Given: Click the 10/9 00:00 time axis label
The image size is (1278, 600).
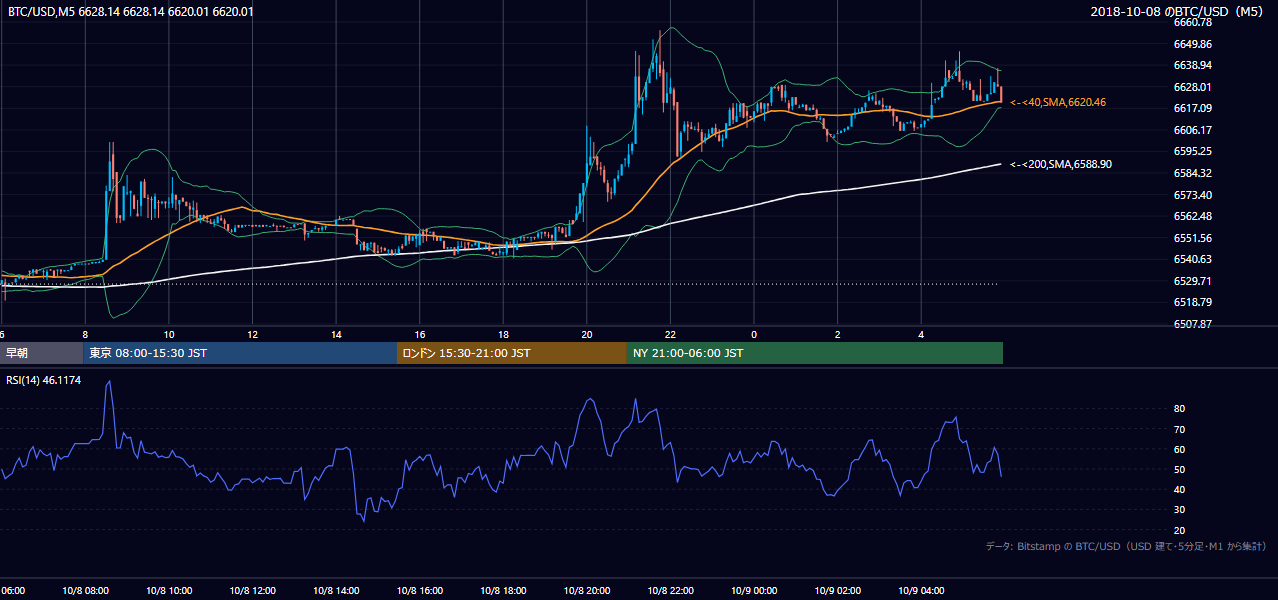Looking at the screenshot, I should pos(754,591).
